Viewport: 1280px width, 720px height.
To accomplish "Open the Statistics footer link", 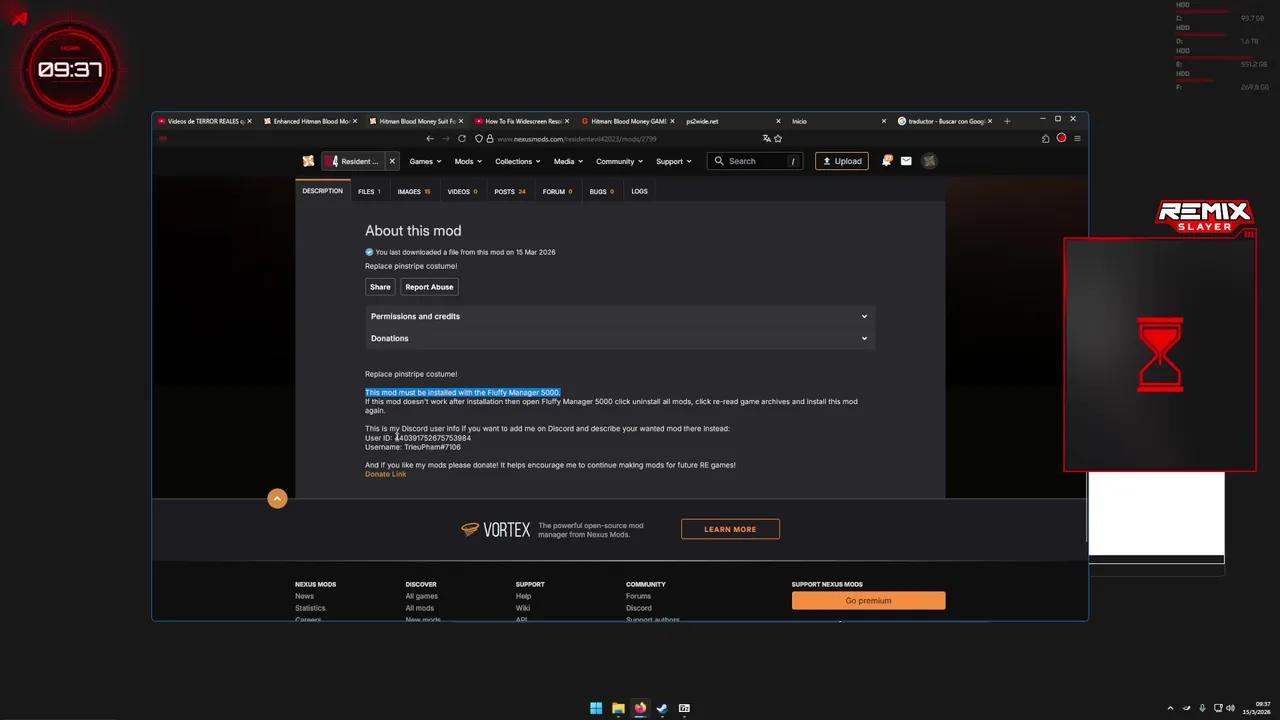I will 310,608.
